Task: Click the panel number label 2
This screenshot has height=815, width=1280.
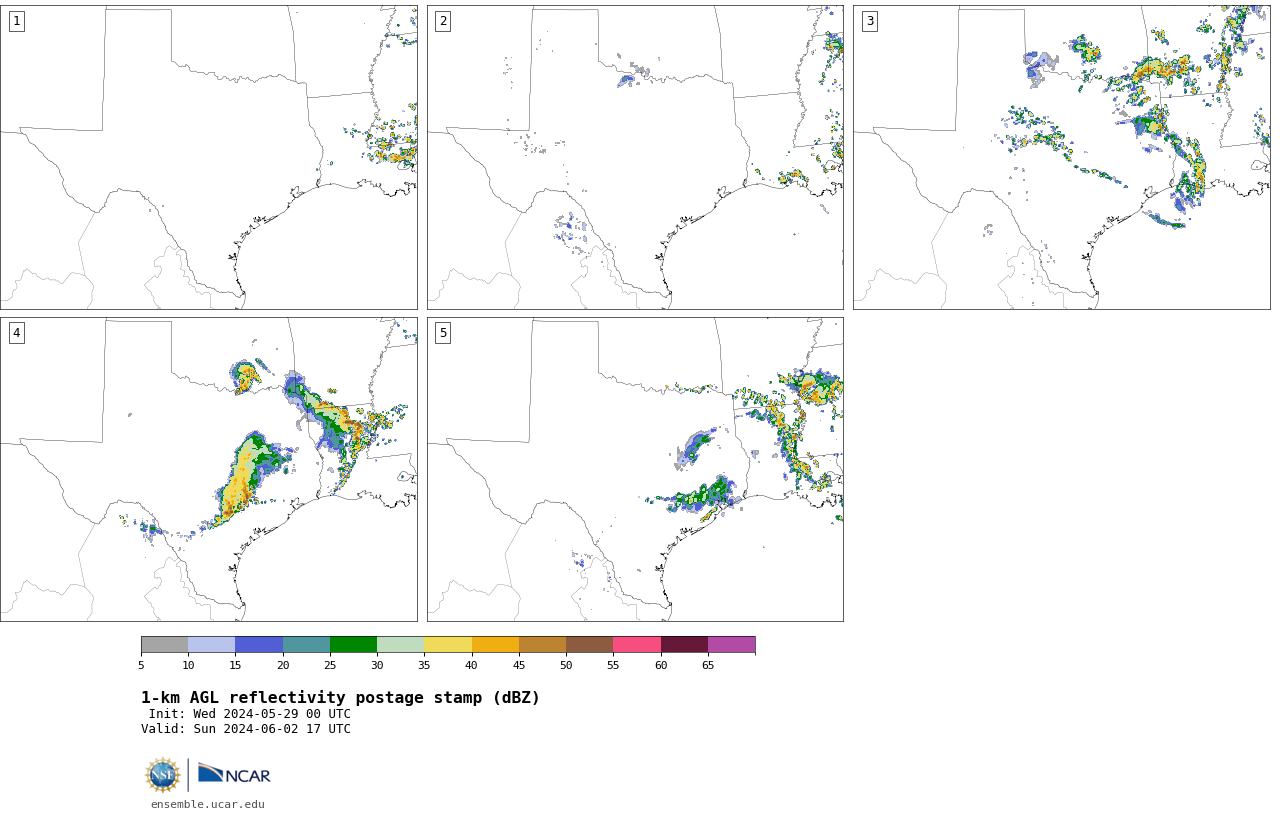Action: 443,21
